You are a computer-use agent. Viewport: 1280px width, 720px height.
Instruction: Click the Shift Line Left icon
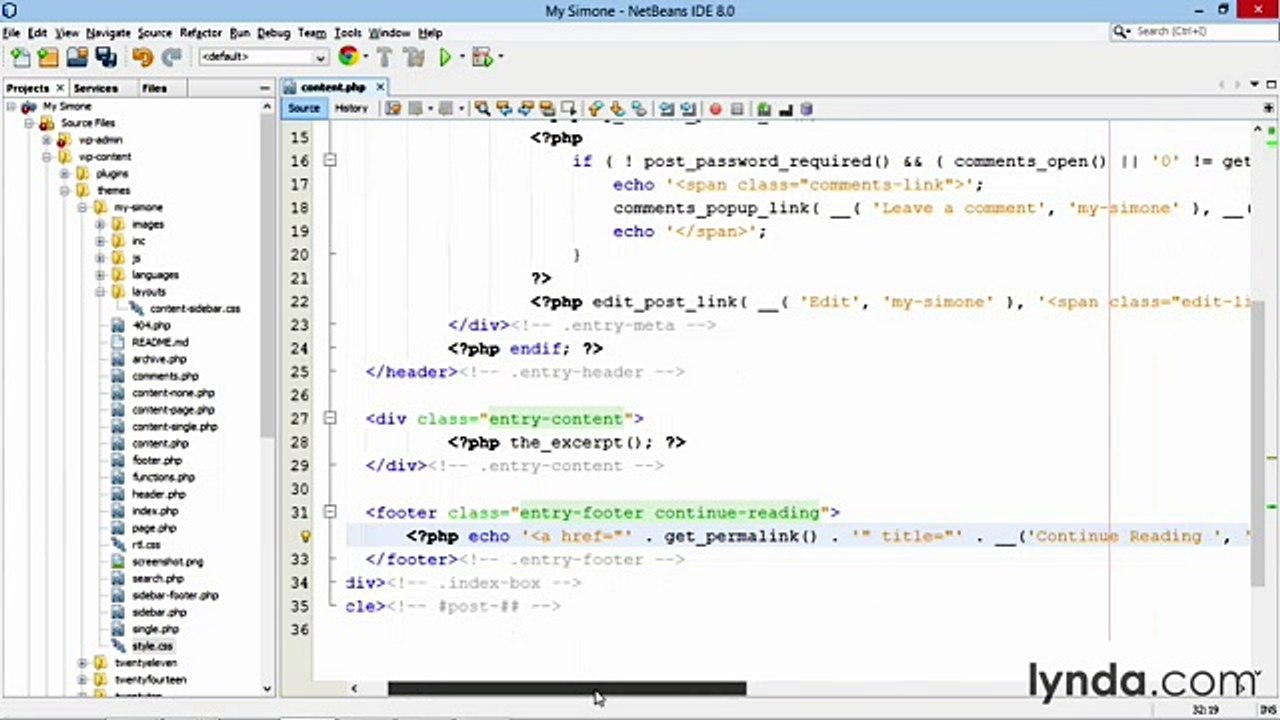[x=666, y=108]
